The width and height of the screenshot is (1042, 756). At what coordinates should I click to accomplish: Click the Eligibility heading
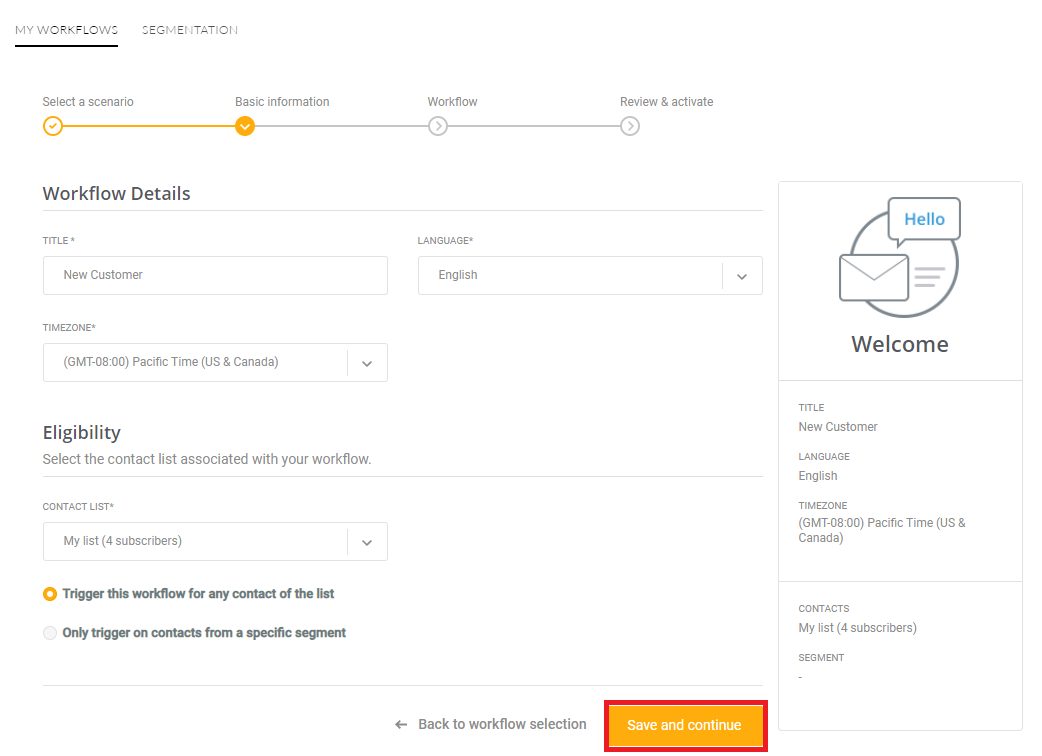82,432
